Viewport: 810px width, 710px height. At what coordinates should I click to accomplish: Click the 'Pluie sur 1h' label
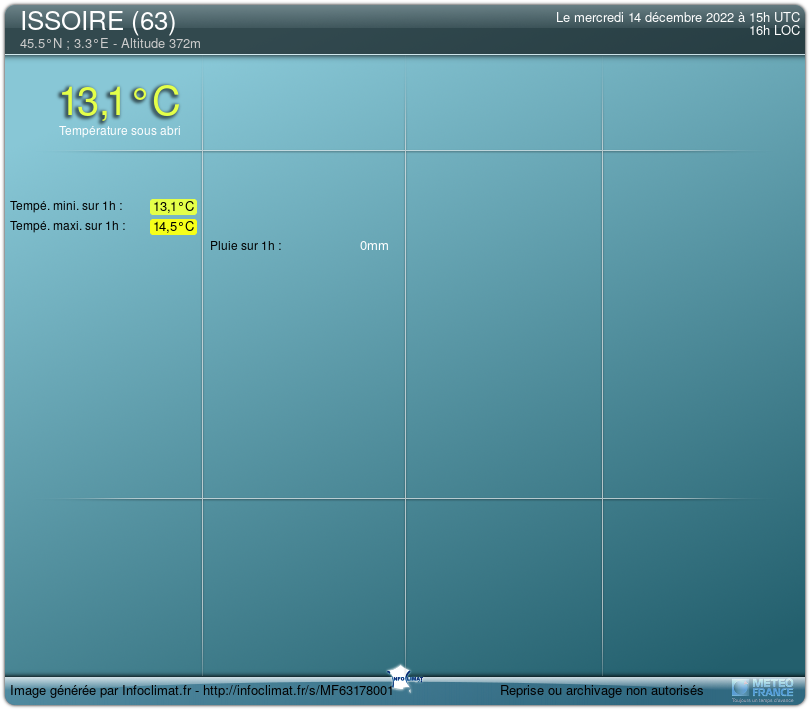pyautogui.click(x=245, y=246)
